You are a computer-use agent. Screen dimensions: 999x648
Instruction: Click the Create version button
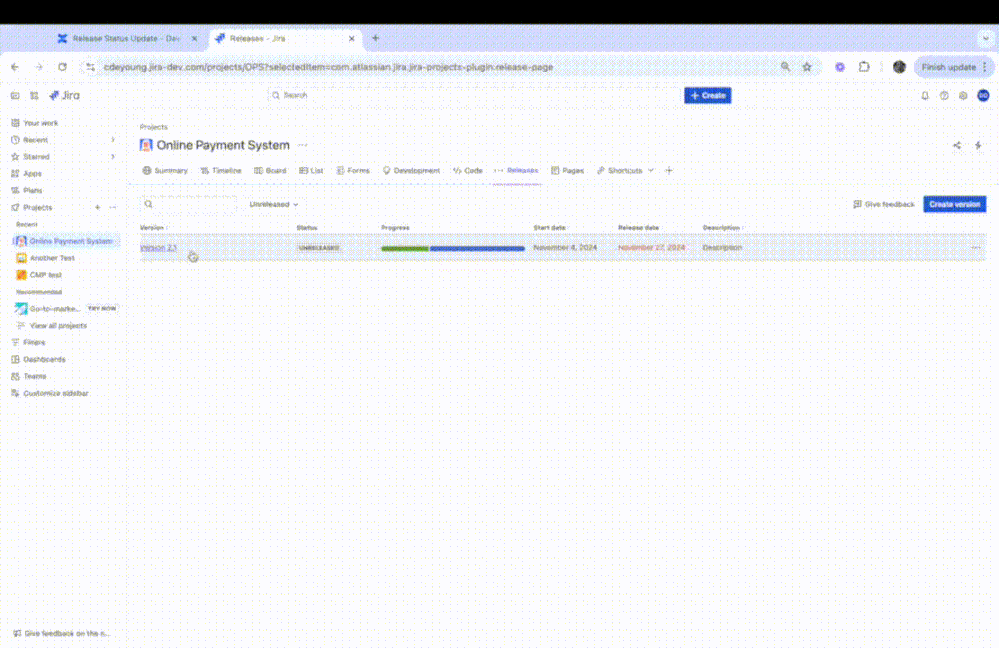tap(954, 203)
